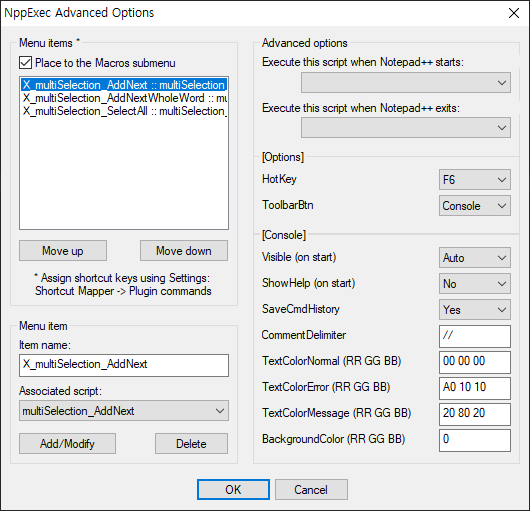The height and width of the screenshot is (511, 530).
Task: Open the script-on-Notepad++-starts dropdown
Action: click(406, 82)
